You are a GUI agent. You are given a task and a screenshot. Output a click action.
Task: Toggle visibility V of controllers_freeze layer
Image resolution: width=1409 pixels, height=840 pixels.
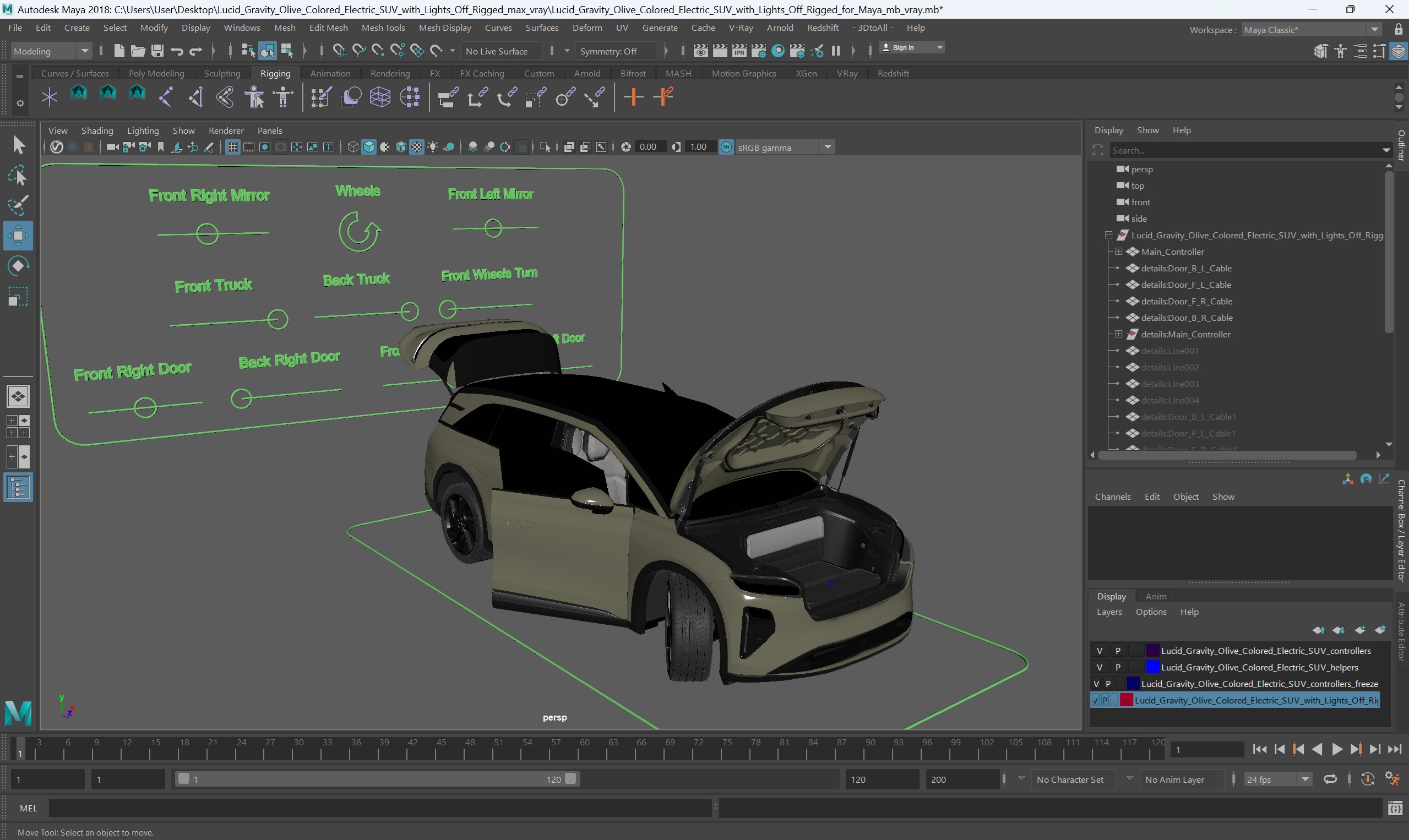click(1096, 684)
